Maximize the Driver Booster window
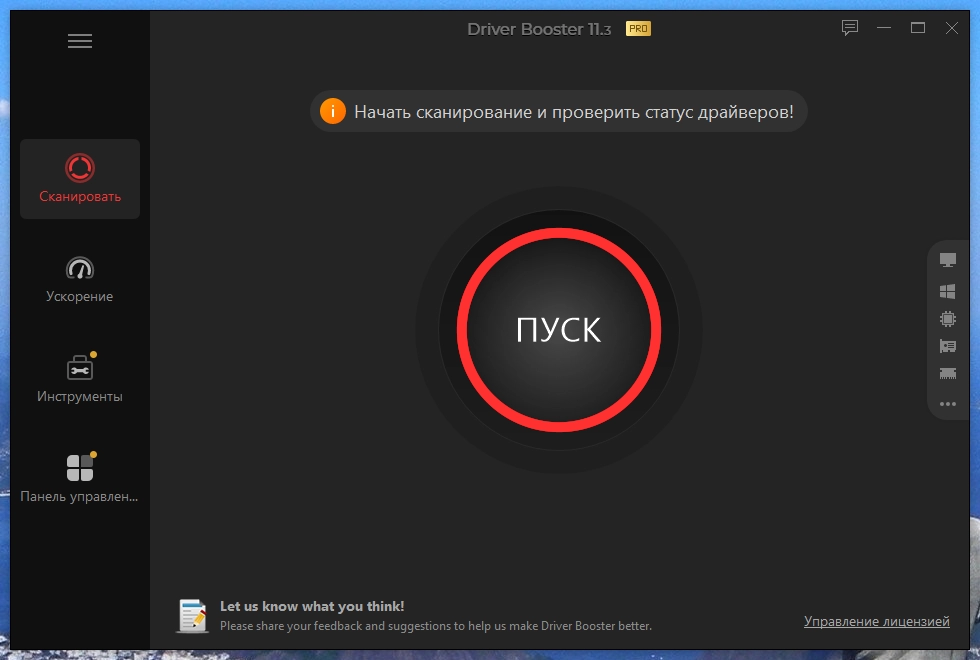 pyautogui.click(x=918, y=28)
